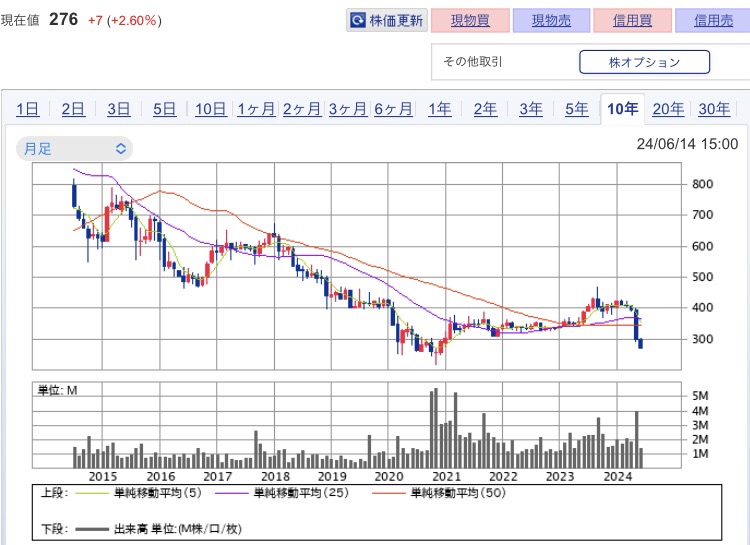Image resolution: width=750 pixels, height=545 pixels.
Task: Click the green line swatch for 5-period average
Action: pos(92,493)
